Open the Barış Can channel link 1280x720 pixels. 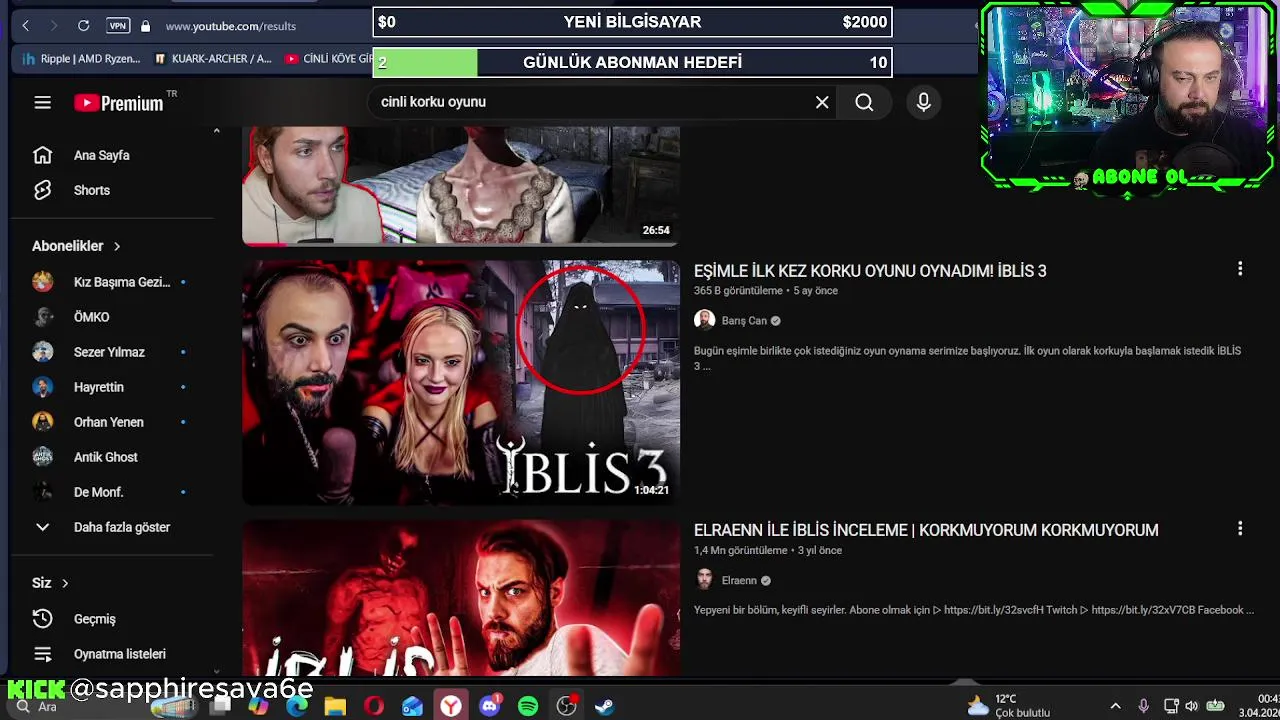tap(744, 320)
